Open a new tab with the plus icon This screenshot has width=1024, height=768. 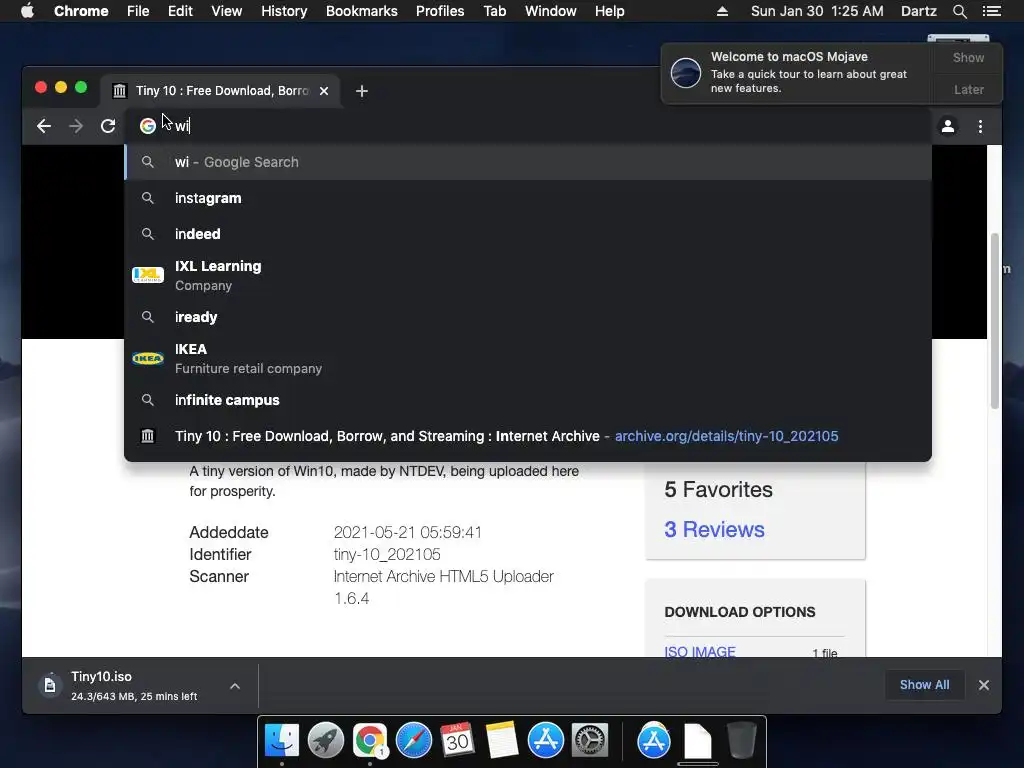click(x=362, y=91)
